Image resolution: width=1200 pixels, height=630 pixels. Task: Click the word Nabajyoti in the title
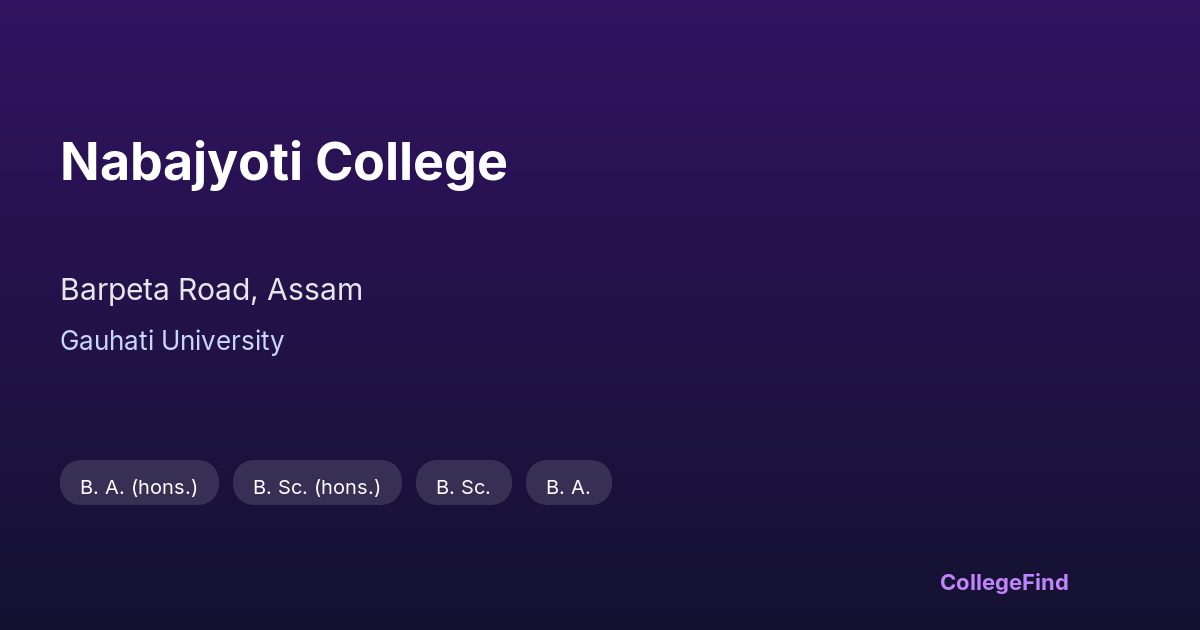[x=181, y=162]
